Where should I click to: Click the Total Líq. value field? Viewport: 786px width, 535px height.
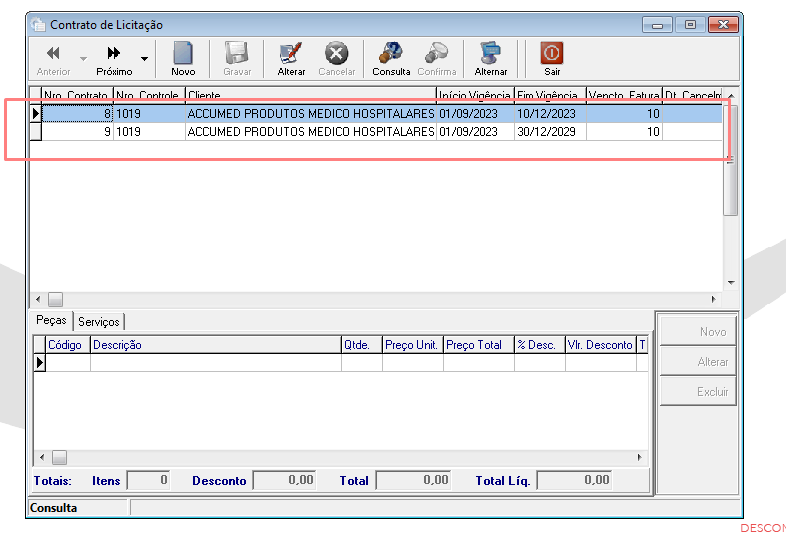coord(575,480)
